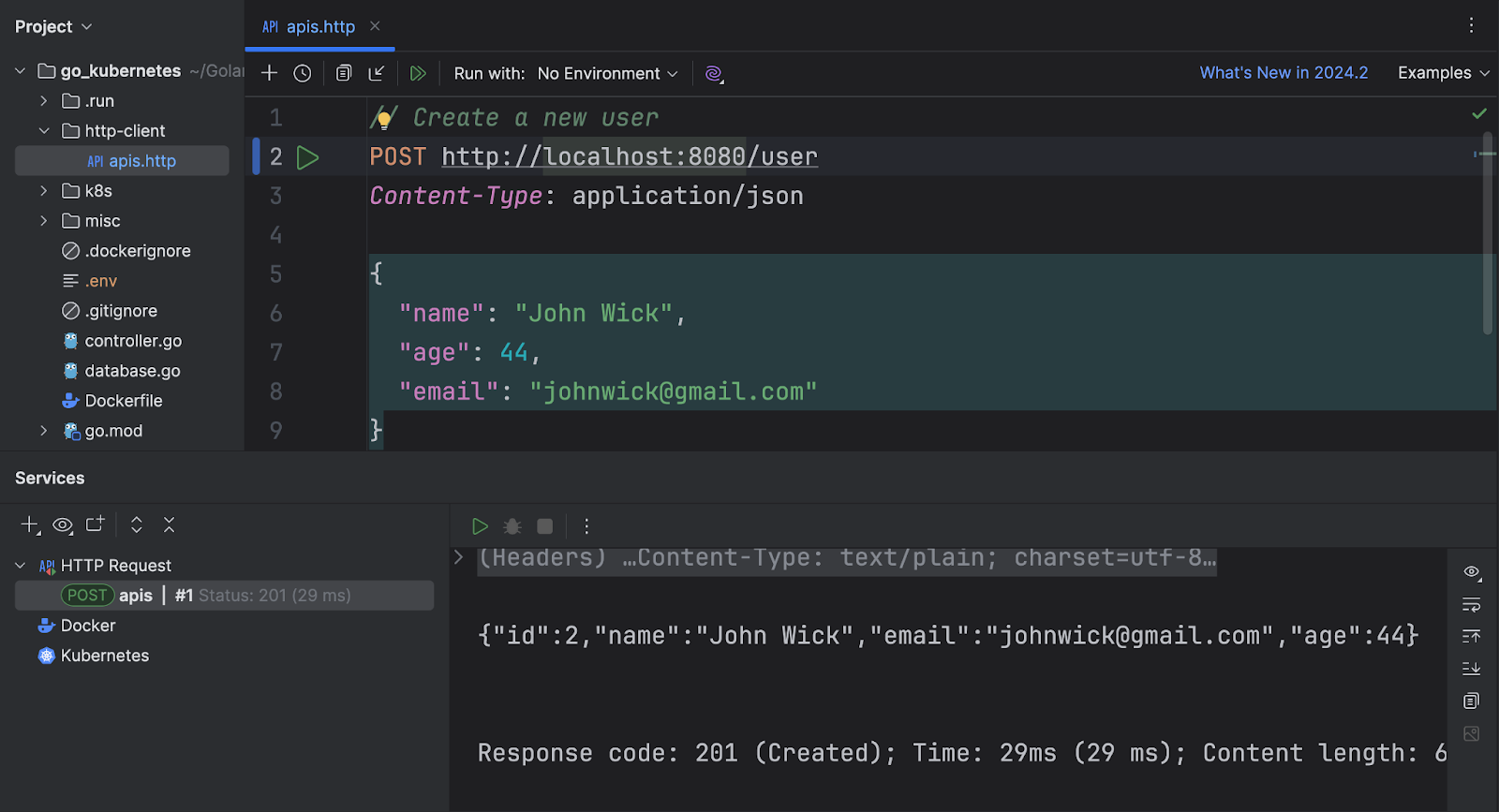Jump to the top of response output

1472,637
